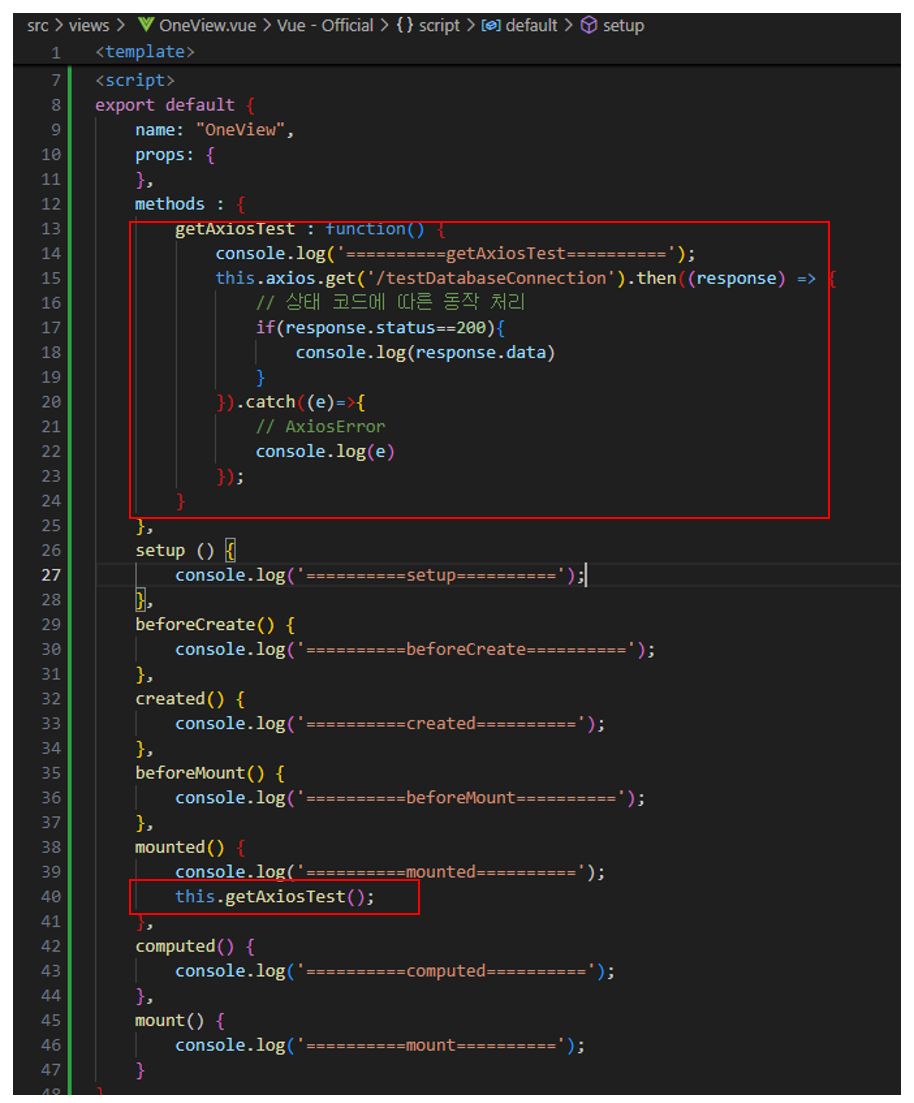Click 'getAxiosTest : function()' declaration
Screen dimensions: 914x1103
[x=300, y=229]
